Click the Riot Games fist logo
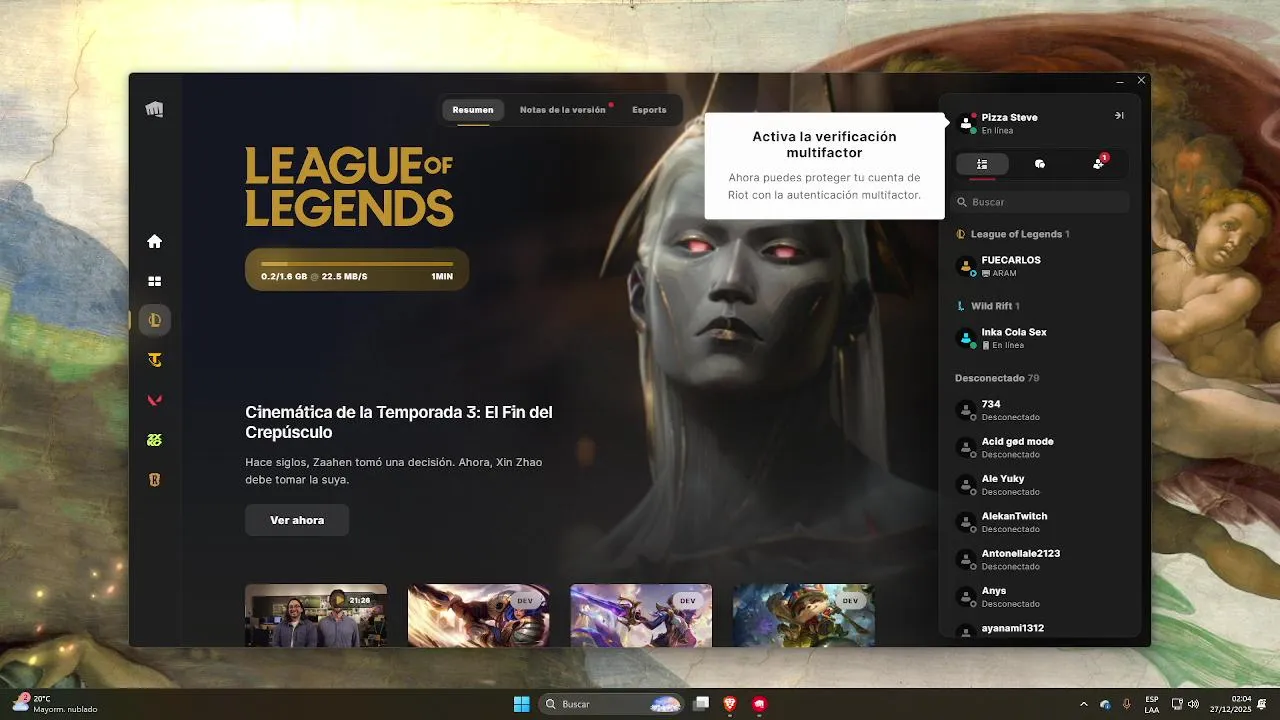The image size is (1280, 720). (154, 109)
